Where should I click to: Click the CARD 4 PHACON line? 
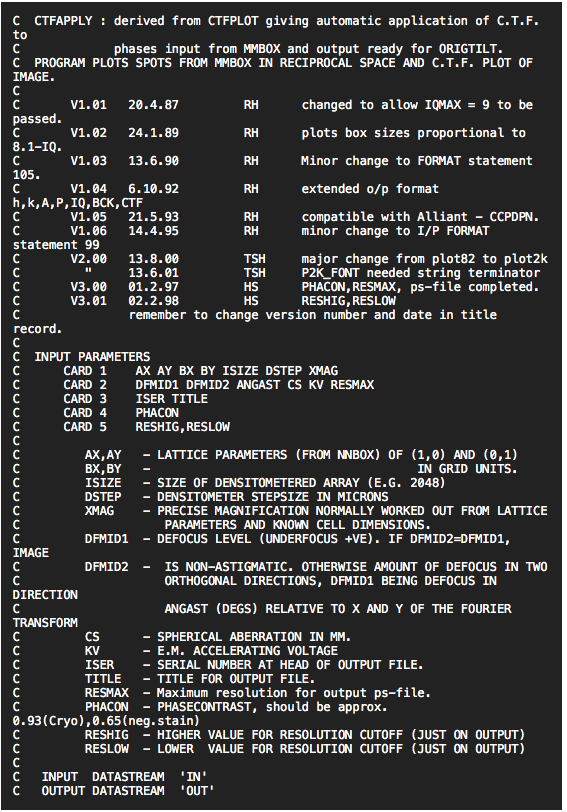click(x=121, y=413)
